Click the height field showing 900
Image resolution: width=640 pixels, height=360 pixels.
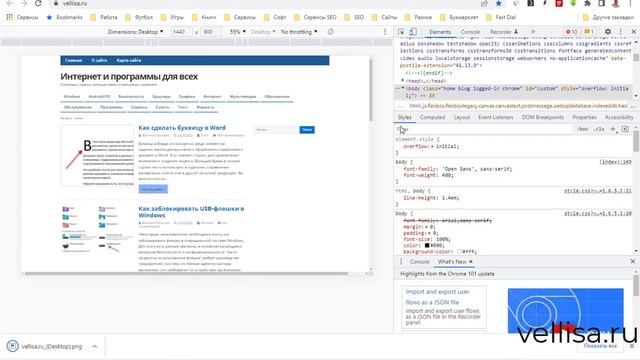click(210, 31)
